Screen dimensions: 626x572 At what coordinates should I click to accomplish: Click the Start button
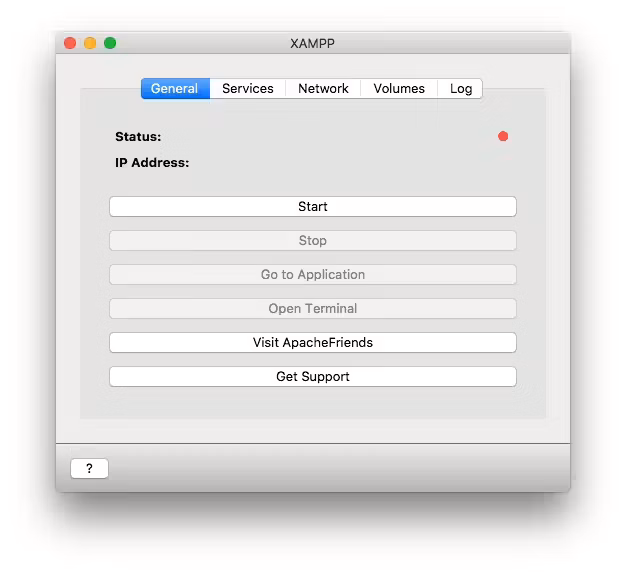[313, 206]
